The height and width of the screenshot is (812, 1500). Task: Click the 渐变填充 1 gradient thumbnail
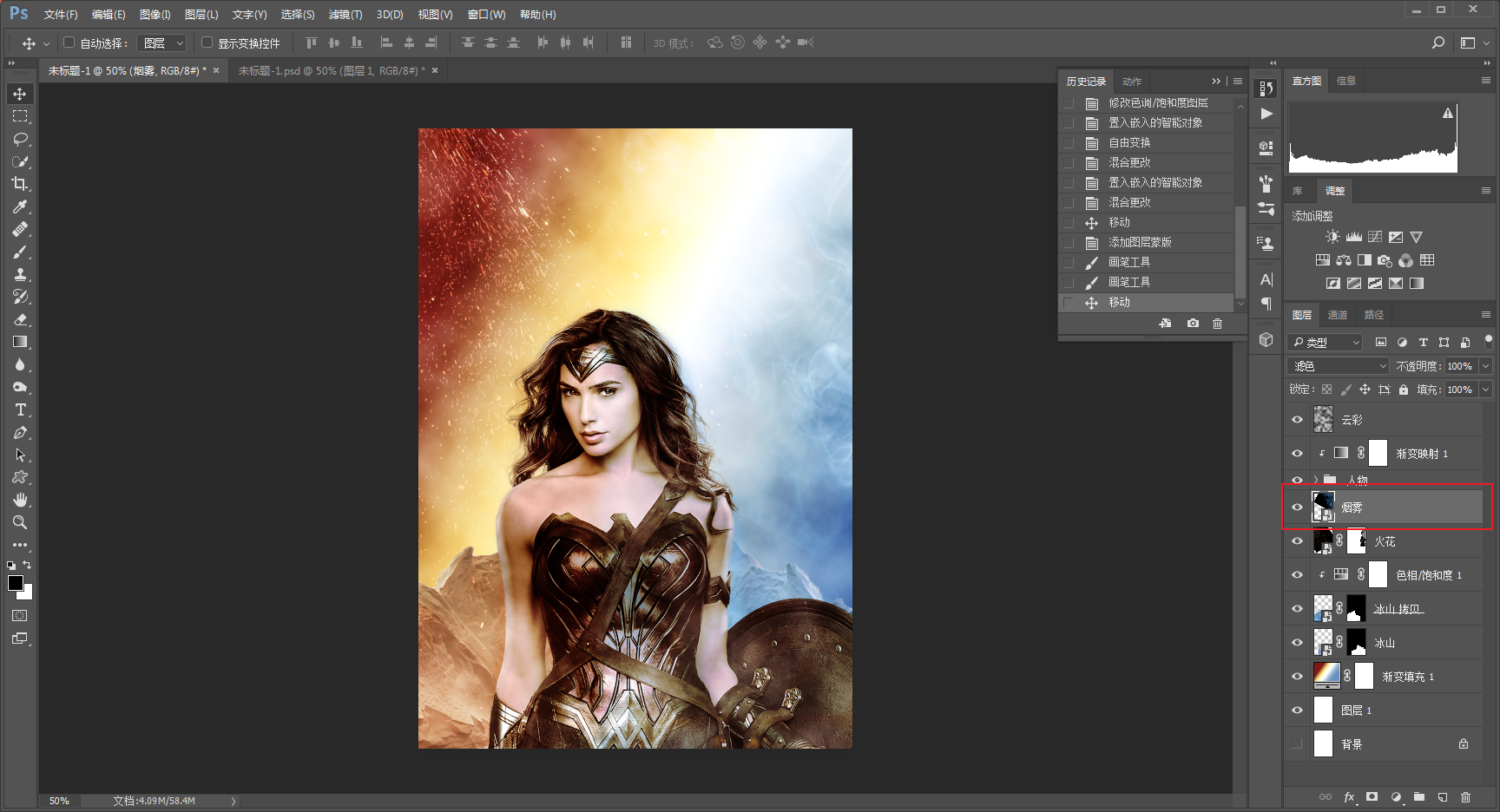tap(1326, 675)
